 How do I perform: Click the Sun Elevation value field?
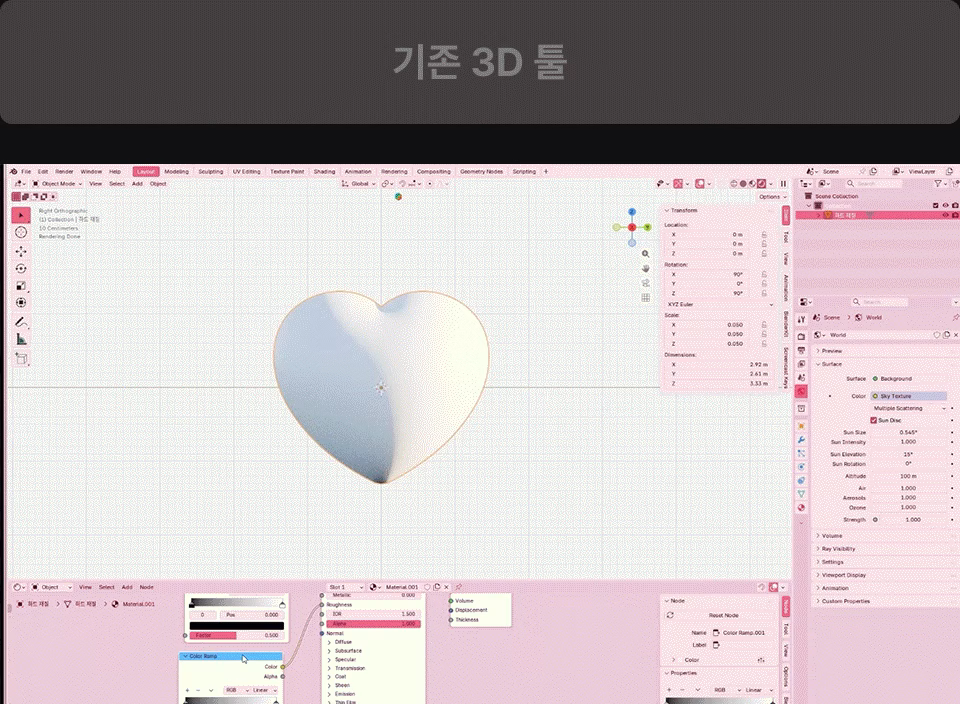point(909,454)
